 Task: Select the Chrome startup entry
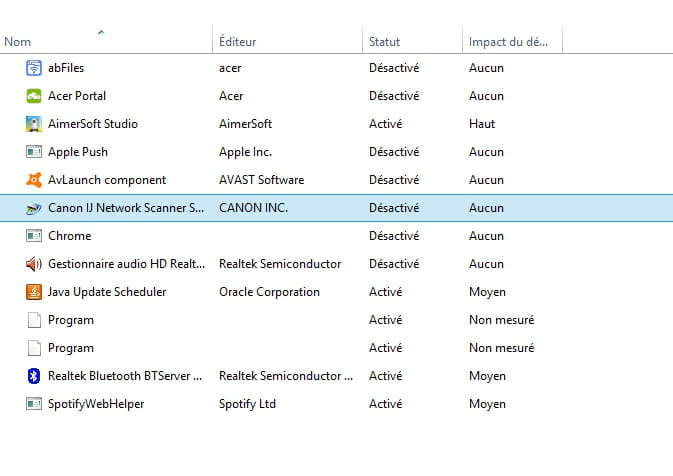pos(336,236)
